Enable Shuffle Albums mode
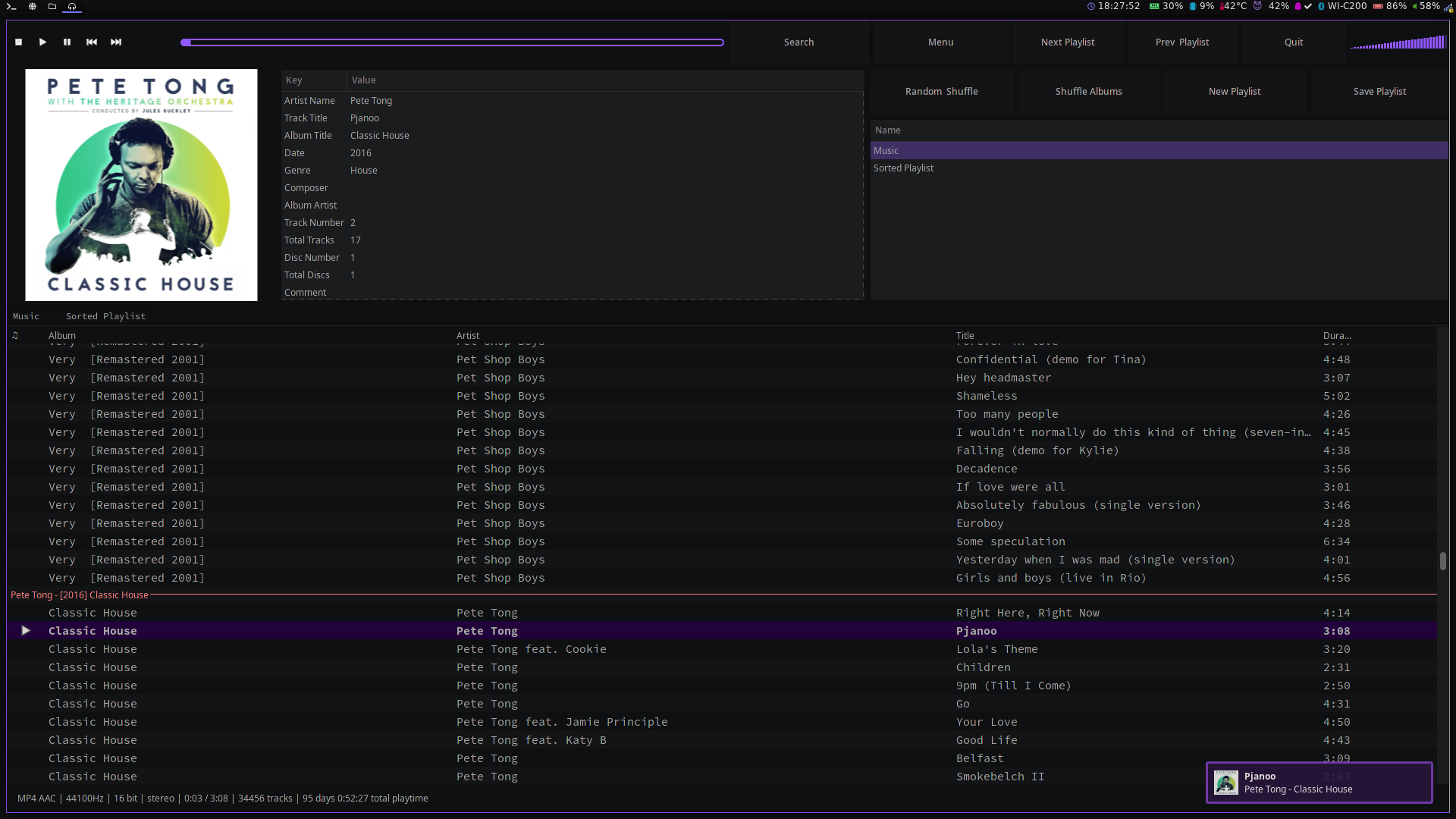 click(1088, 91)
